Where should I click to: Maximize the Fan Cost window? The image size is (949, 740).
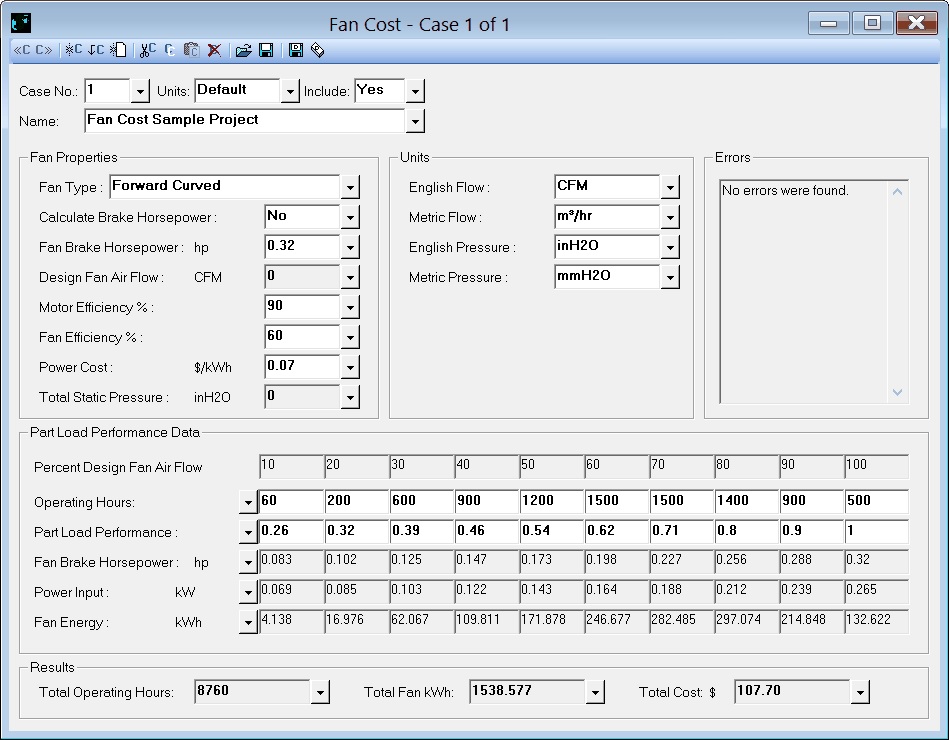872,24
